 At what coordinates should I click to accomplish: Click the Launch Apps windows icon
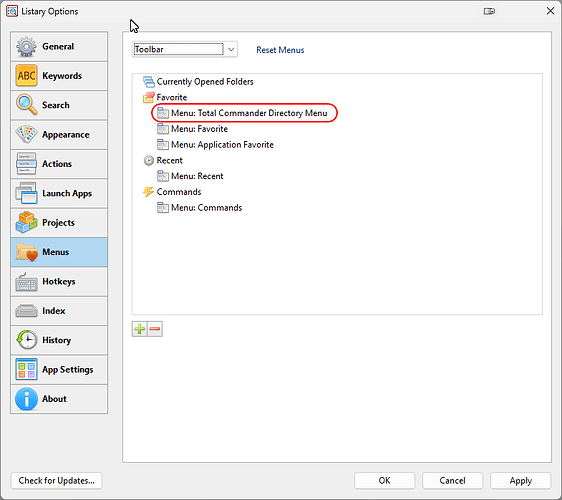coord(26,193)
